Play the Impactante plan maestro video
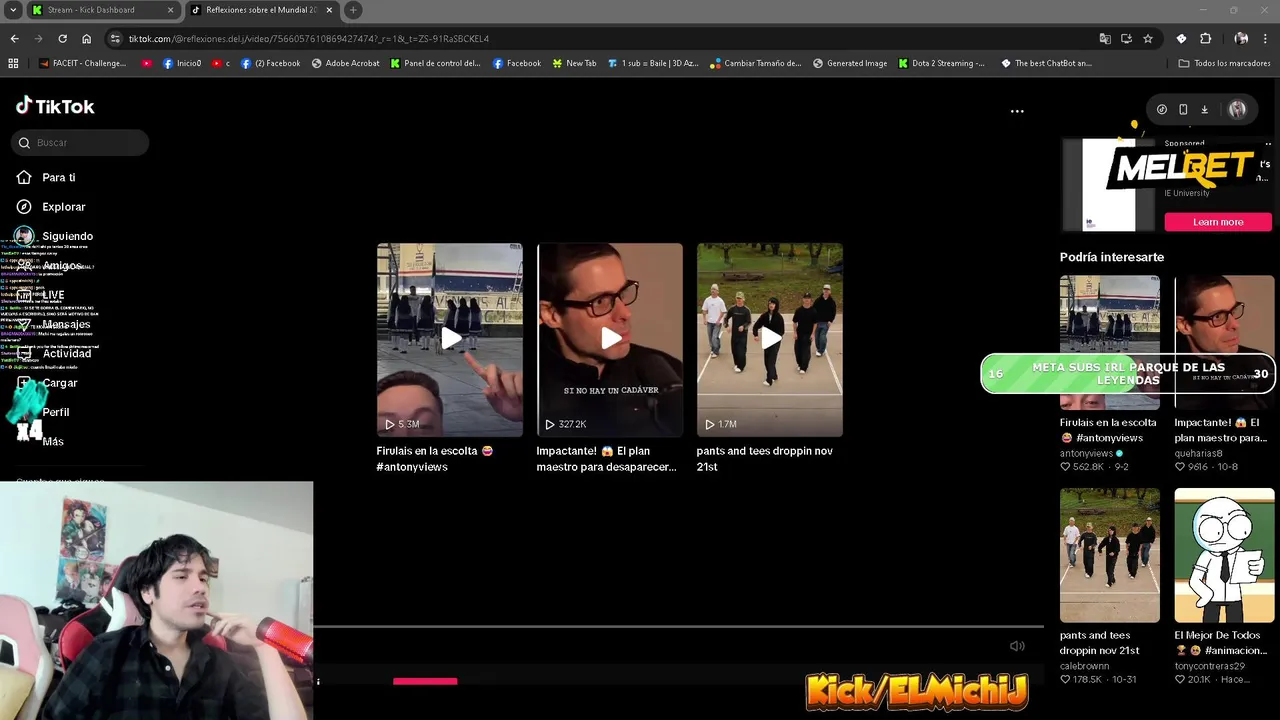Viewport: 1280px width, 720px height. 610,339
